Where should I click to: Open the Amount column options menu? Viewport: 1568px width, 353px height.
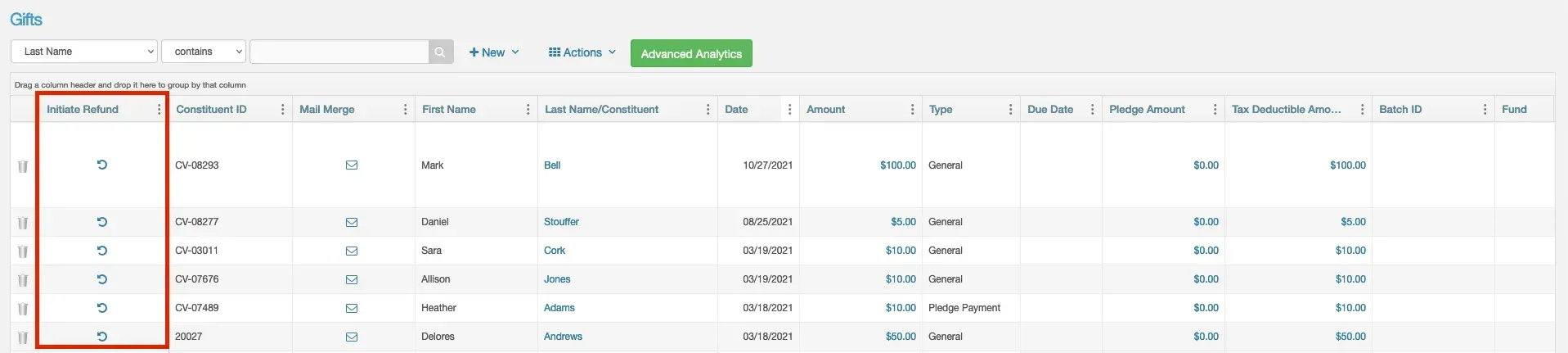point(912,109)
